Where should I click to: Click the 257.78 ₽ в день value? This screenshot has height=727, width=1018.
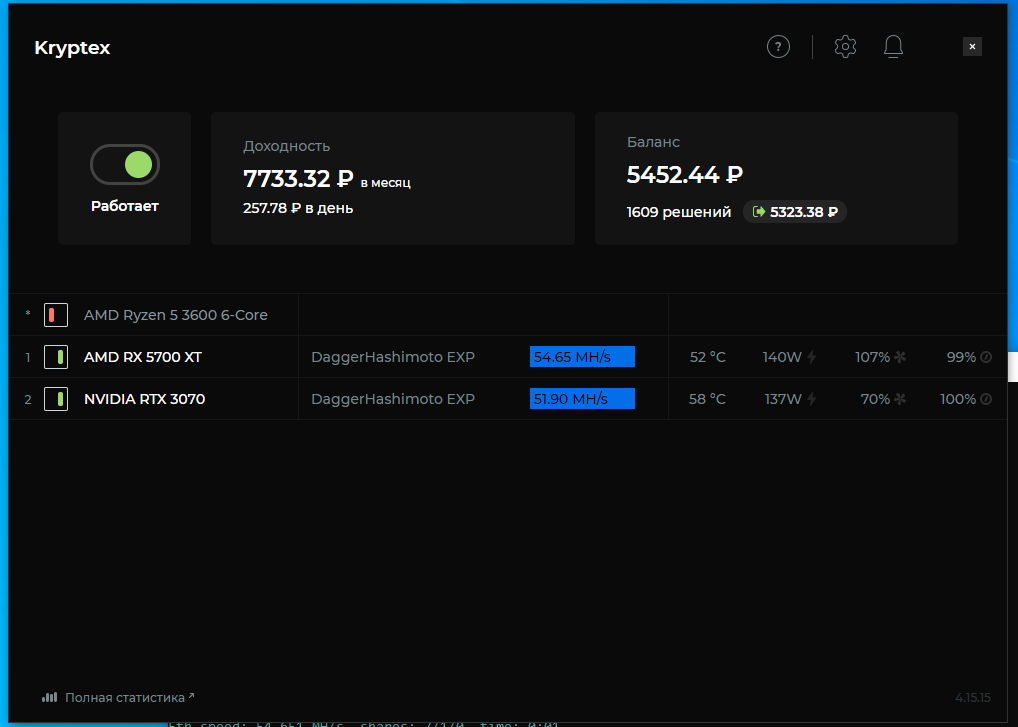(298, 208)
